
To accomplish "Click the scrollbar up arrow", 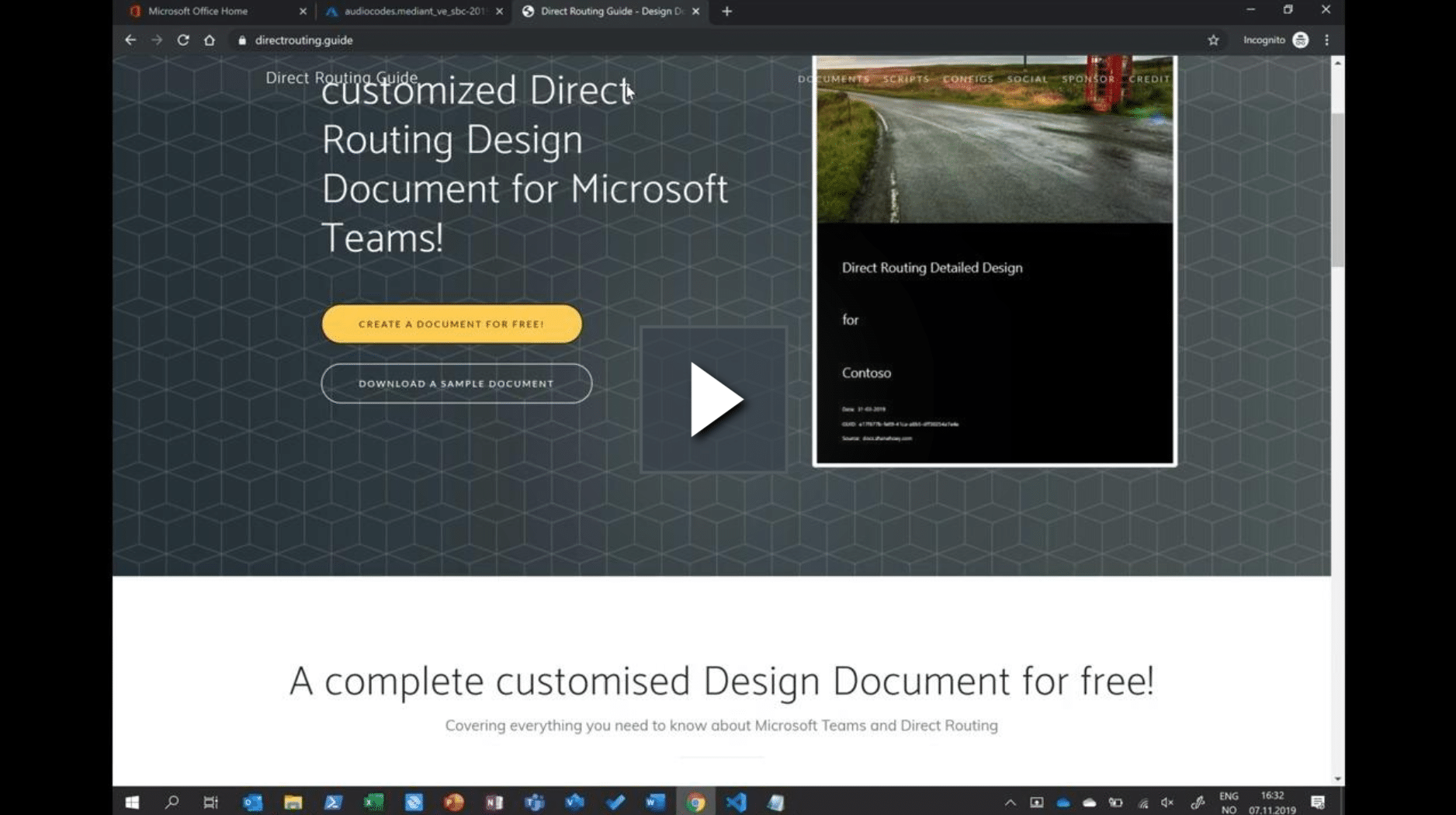I will click(x=1337, y=63).
